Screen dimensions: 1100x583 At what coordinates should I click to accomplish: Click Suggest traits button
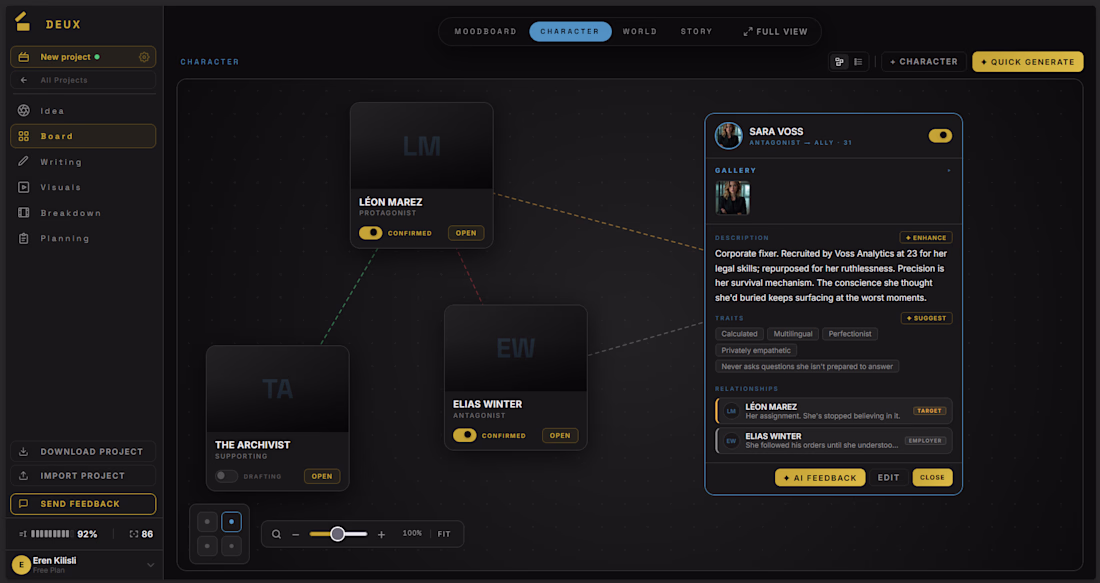tap(927, 319)
